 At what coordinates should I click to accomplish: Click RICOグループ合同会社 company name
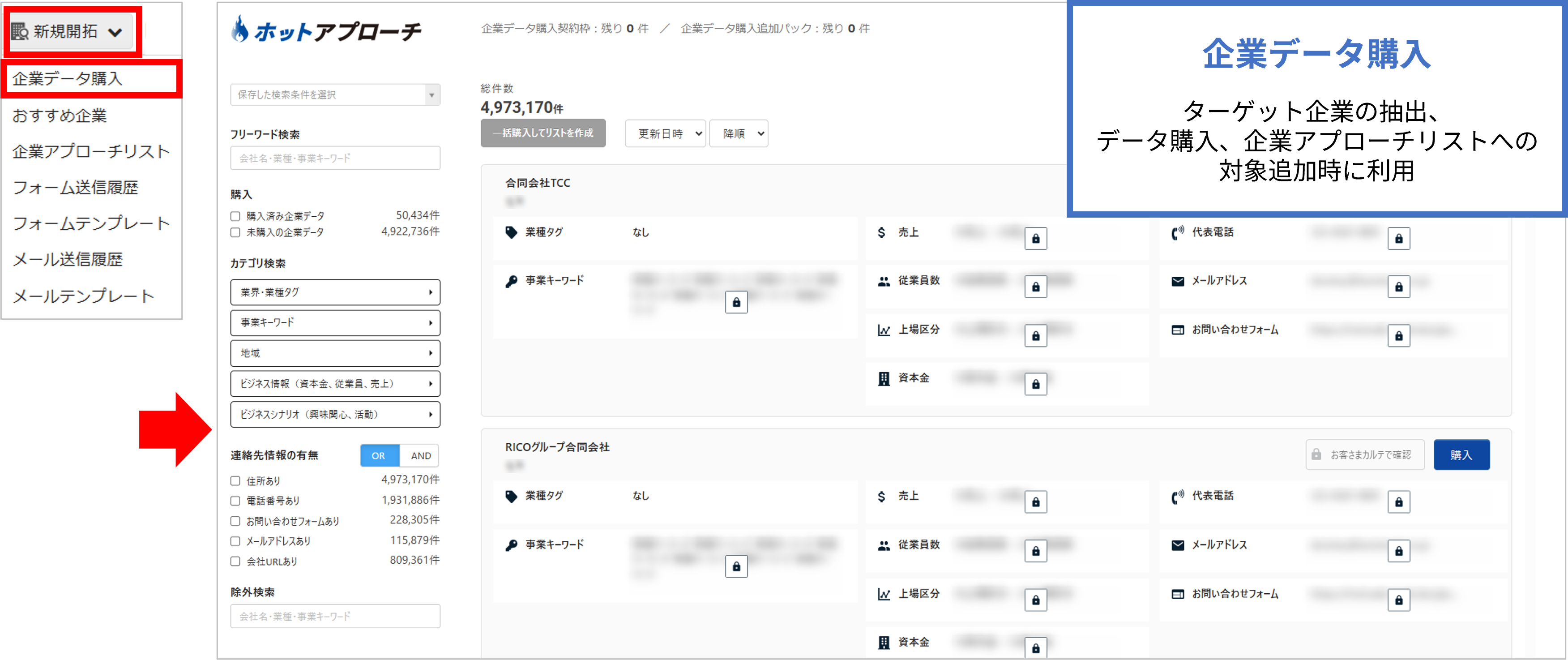[x=557, y=447]
